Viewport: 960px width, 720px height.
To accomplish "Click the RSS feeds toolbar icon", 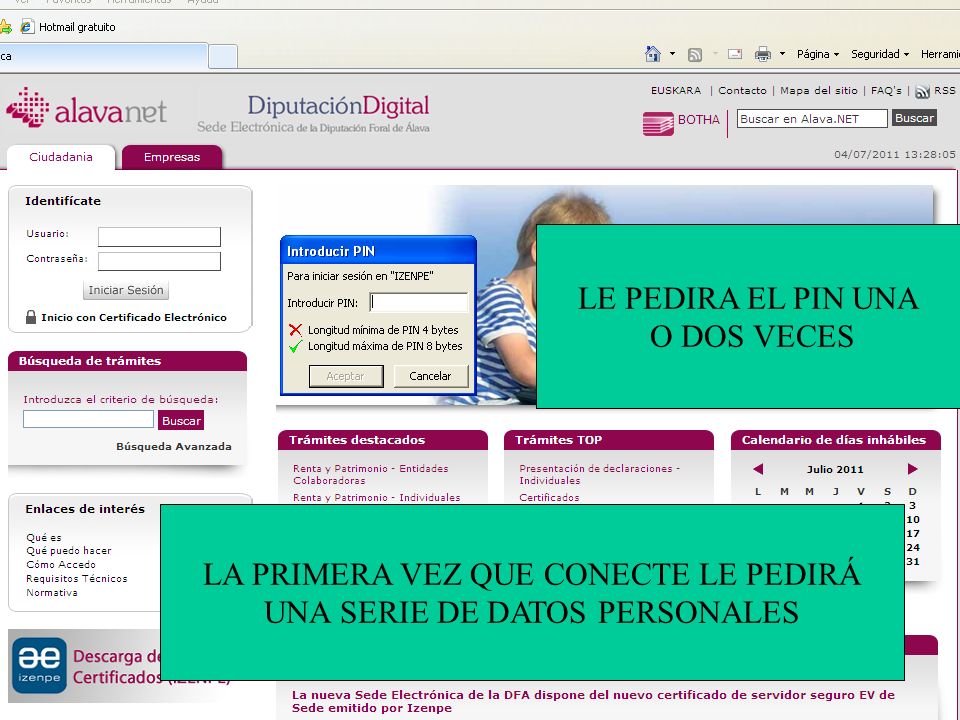I will pos(695,54).
